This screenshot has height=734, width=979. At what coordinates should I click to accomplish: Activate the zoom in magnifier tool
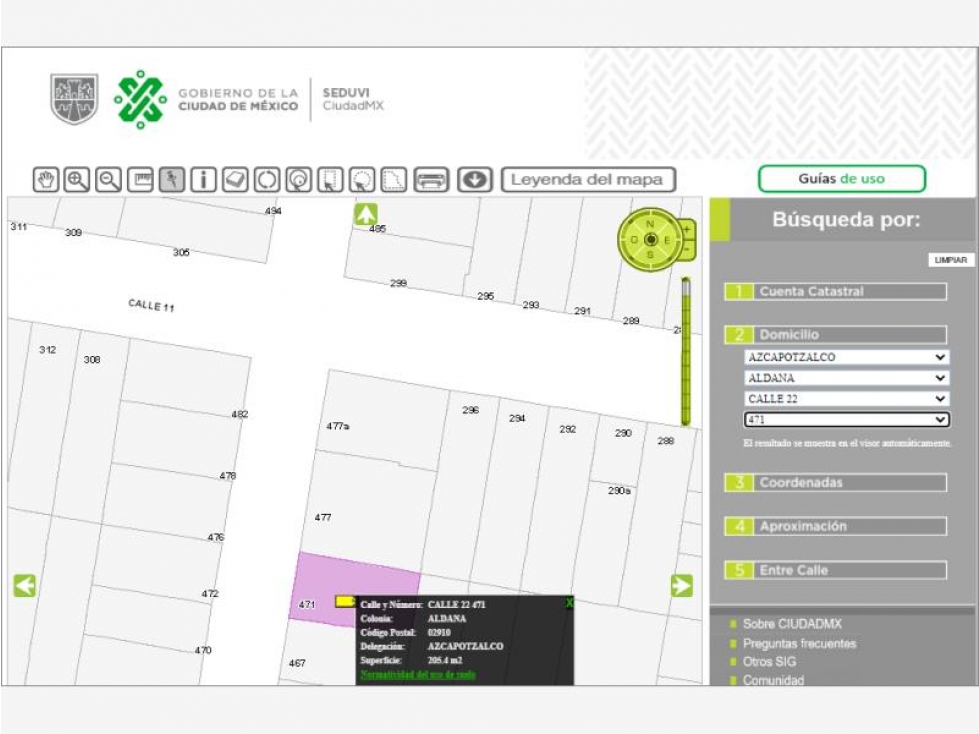[77, 180]
